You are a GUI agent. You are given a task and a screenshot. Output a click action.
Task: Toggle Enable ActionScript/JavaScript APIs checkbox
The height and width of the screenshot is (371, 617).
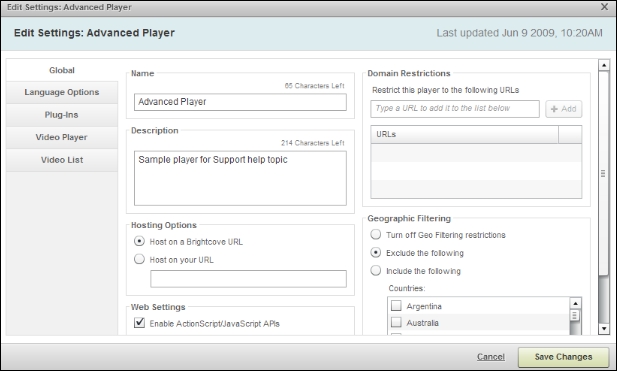139,323
